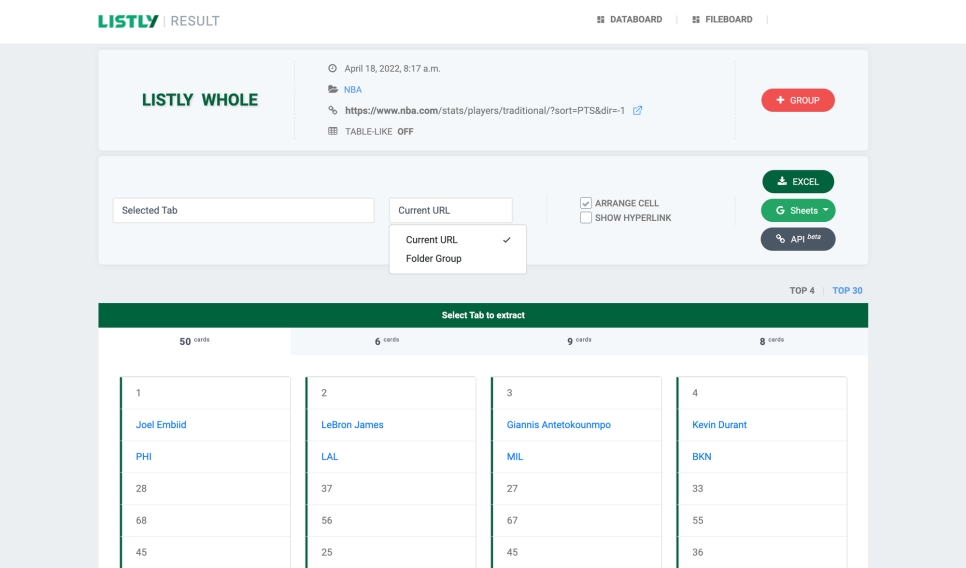Click the LISTLY WHOLE title
Image resolution: width=966 pixels, height=568 pixels.
point(200,100)
